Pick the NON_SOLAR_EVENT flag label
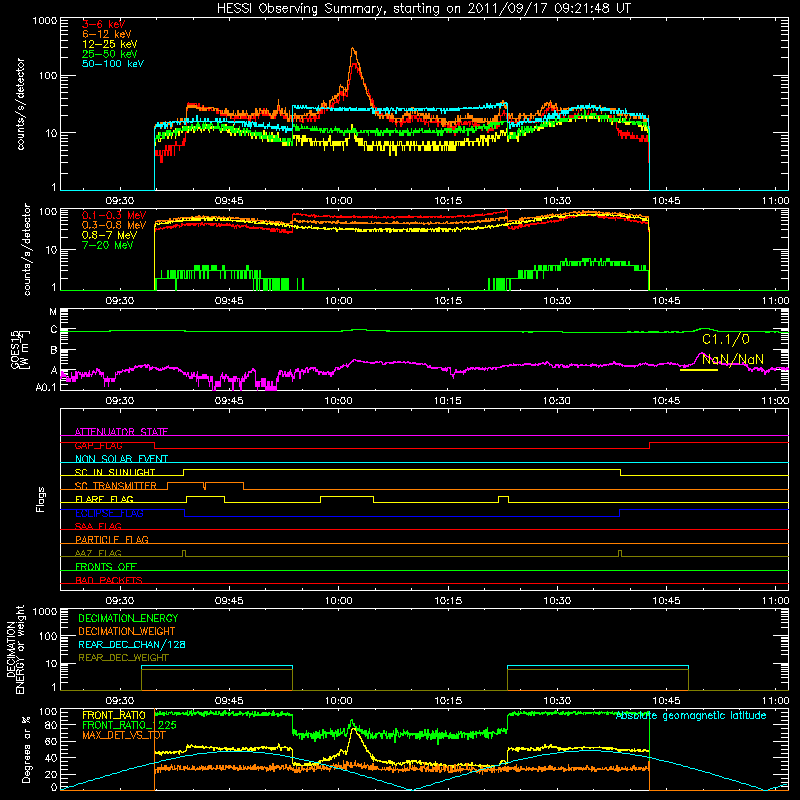Viewport: 800px width, 800px height. pyautogui.click(x=121, y=459)
